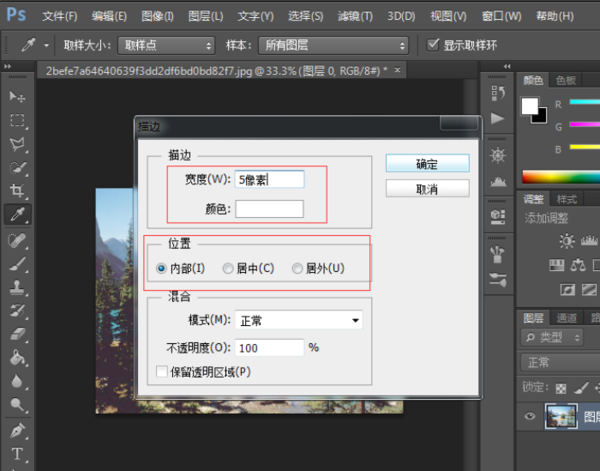Toggle 显示取样环 checkbox
This screenshot has height=471, width=600.
click(x=433, y=45)
